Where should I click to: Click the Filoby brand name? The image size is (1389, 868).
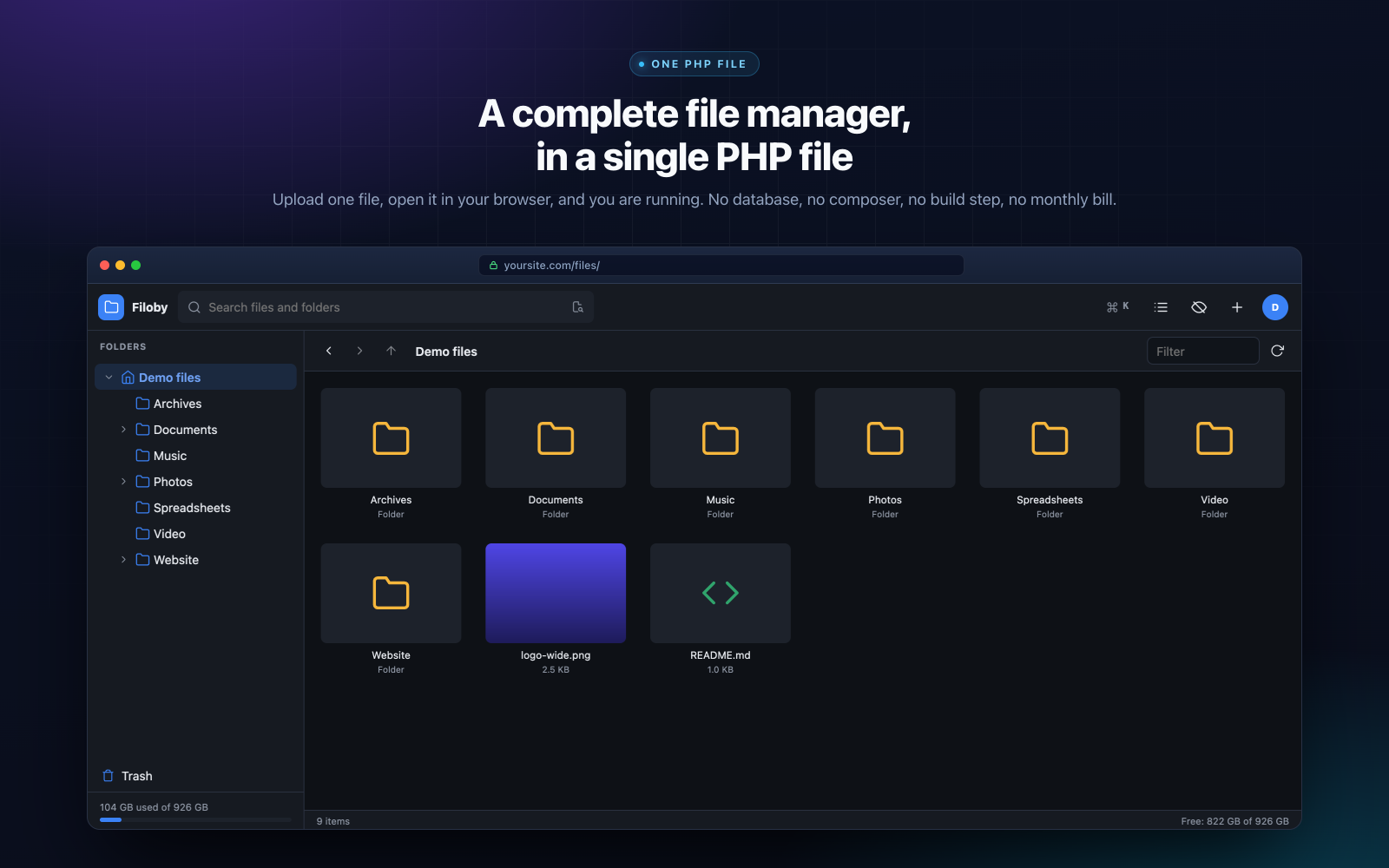pos(149,307)
